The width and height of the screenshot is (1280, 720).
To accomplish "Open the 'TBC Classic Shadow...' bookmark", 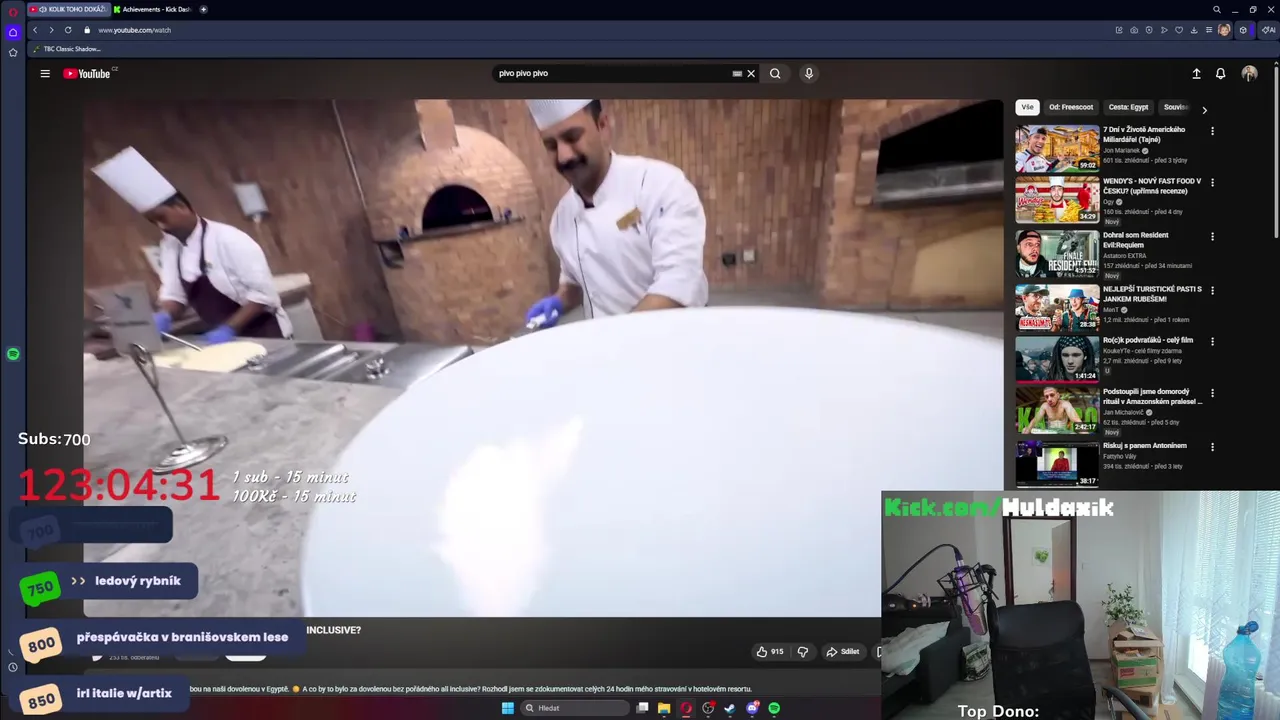I will point(67,49).
